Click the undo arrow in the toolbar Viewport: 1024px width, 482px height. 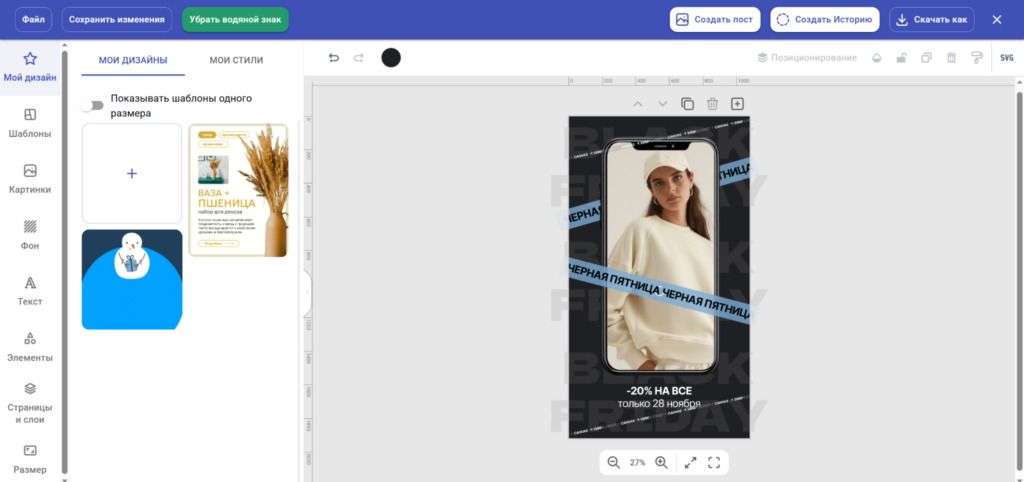click(334, 58)
